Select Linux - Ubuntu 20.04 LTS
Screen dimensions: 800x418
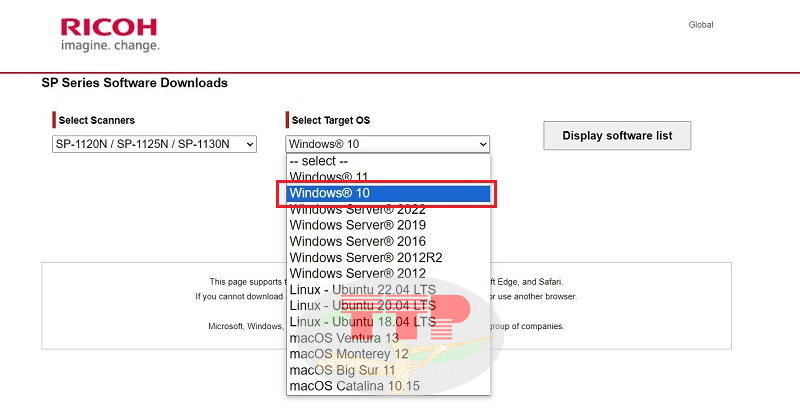[388, 306]
